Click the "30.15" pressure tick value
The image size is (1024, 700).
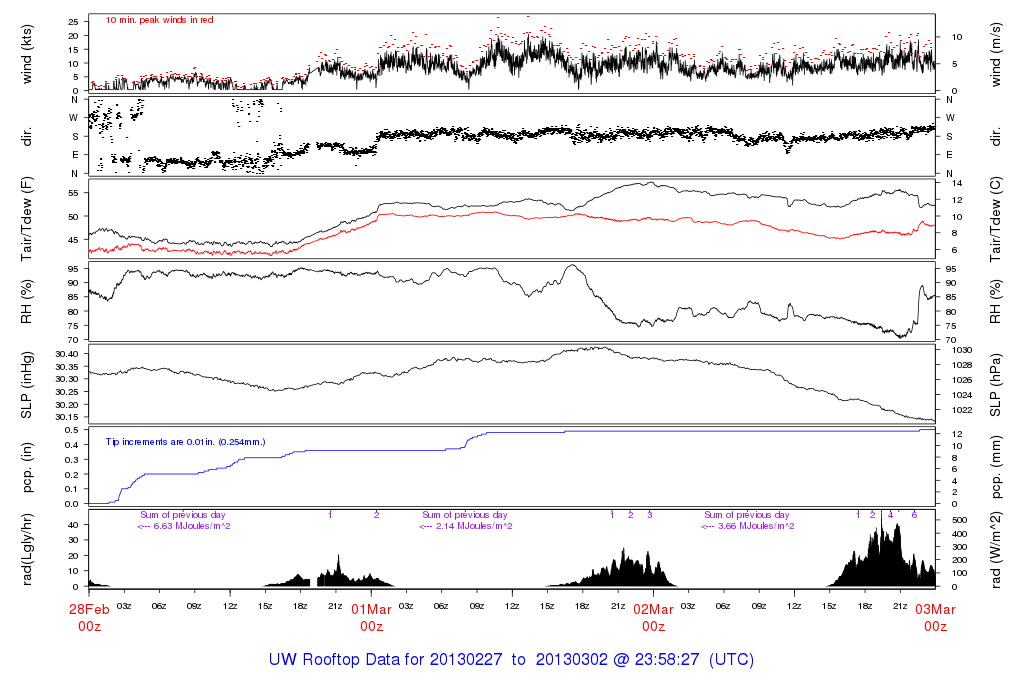[x=67, y=417]
